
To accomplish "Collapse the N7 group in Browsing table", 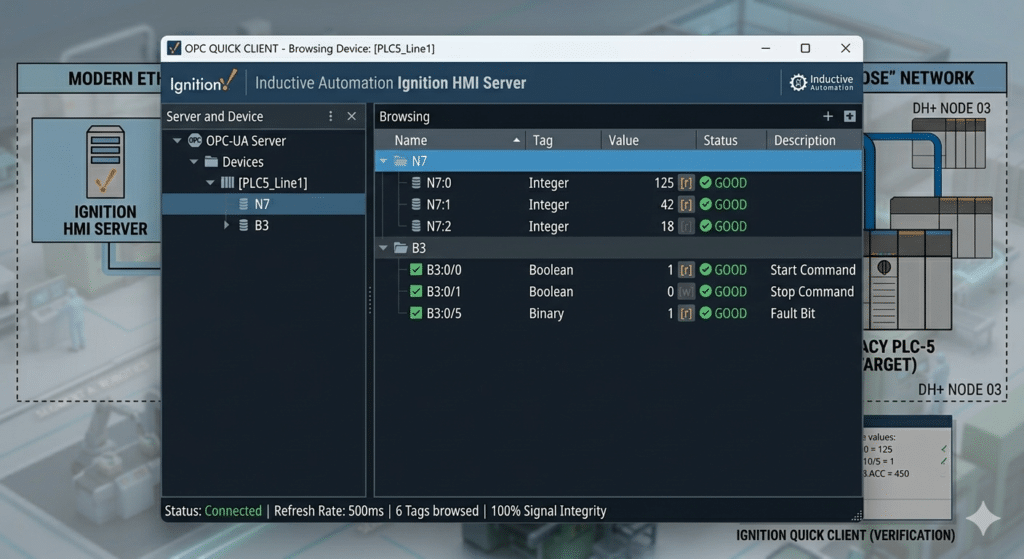I will (x=383, y=161).
